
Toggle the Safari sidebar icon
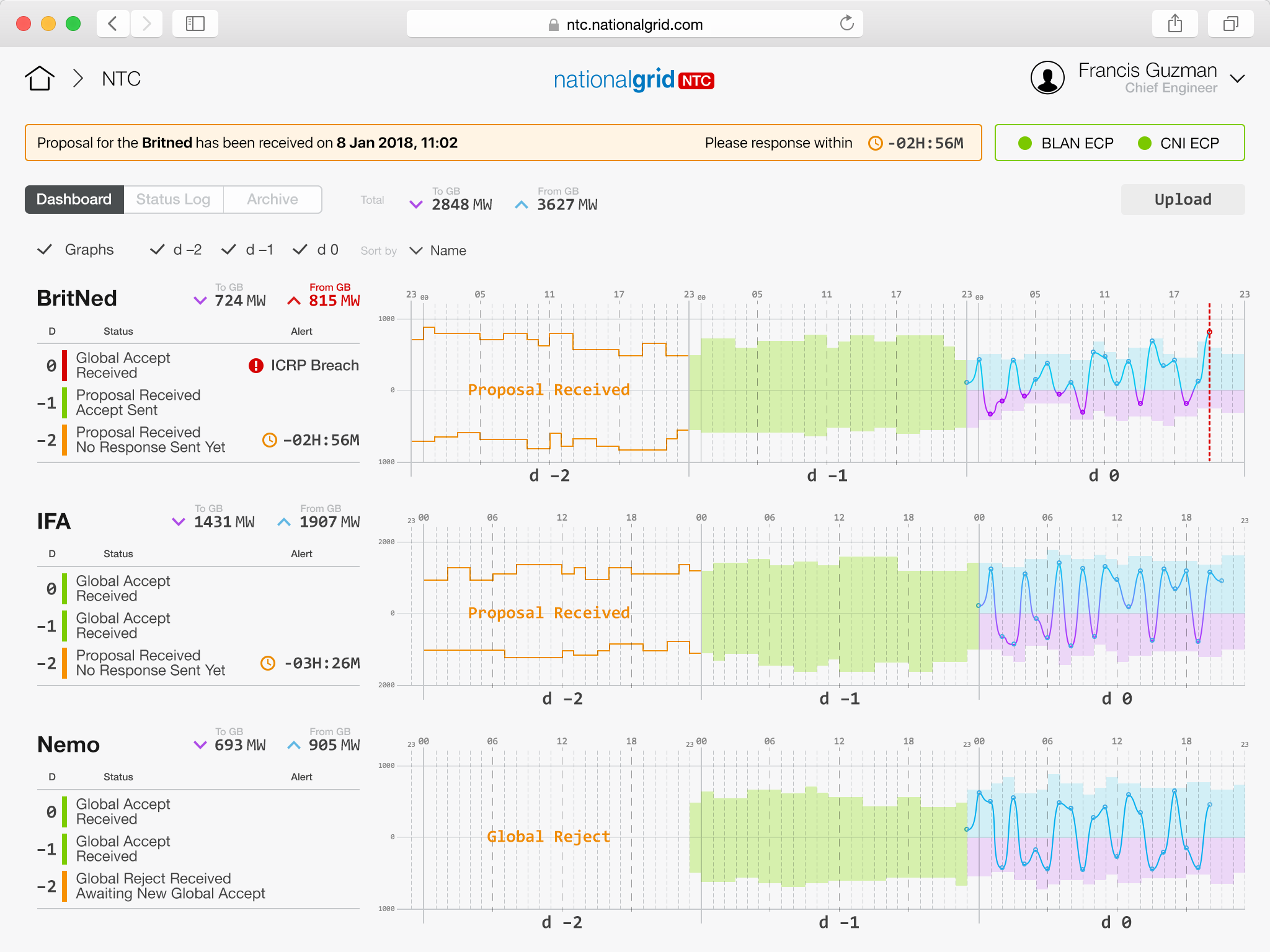[195, 24]
